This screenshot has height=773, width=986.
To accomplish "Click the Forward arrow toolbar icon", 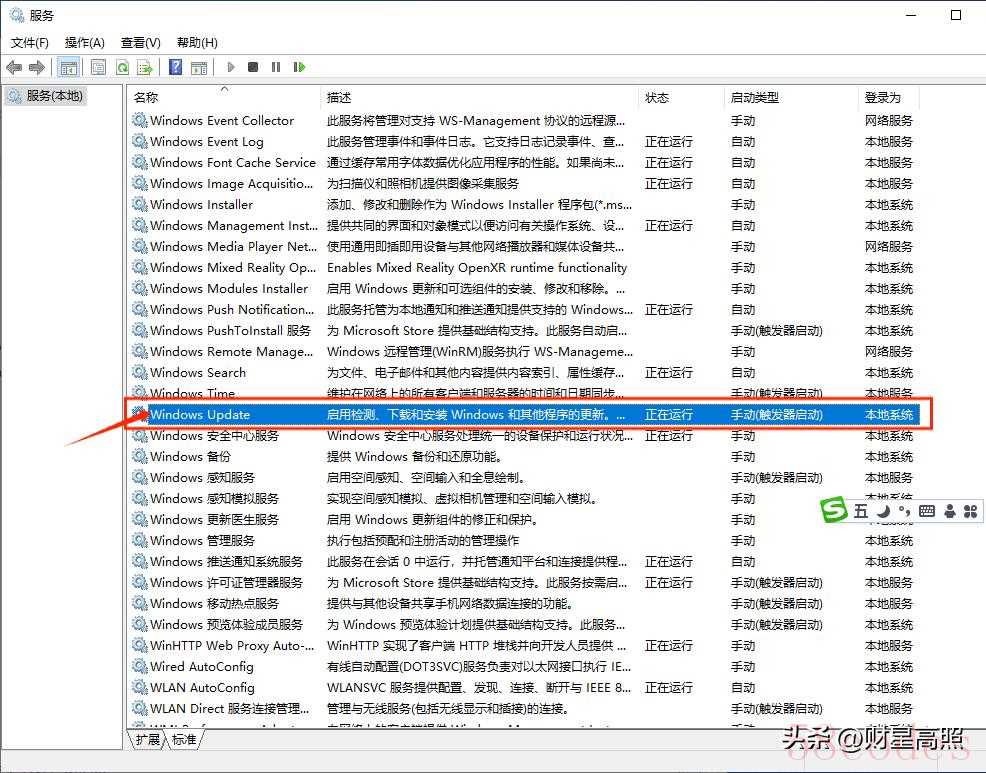I will coord(37,67).
